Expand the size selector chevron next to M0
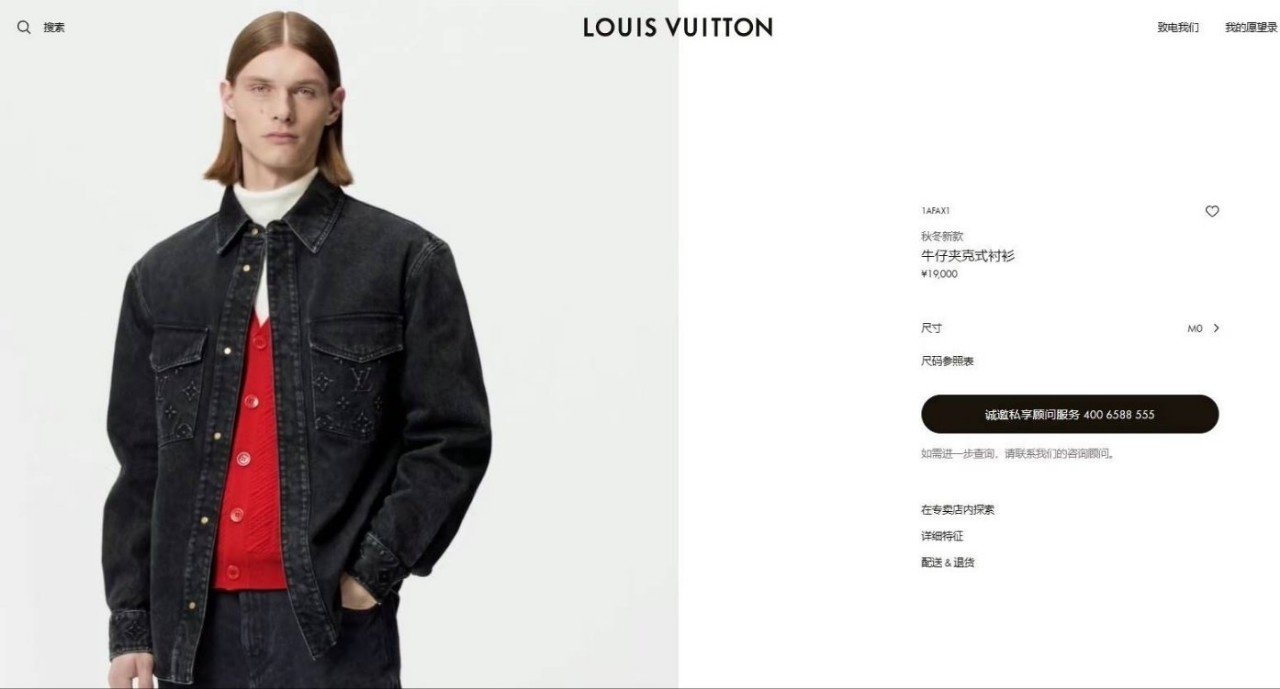Screen dimensions: 1280x689 (x=1216, y=328)
